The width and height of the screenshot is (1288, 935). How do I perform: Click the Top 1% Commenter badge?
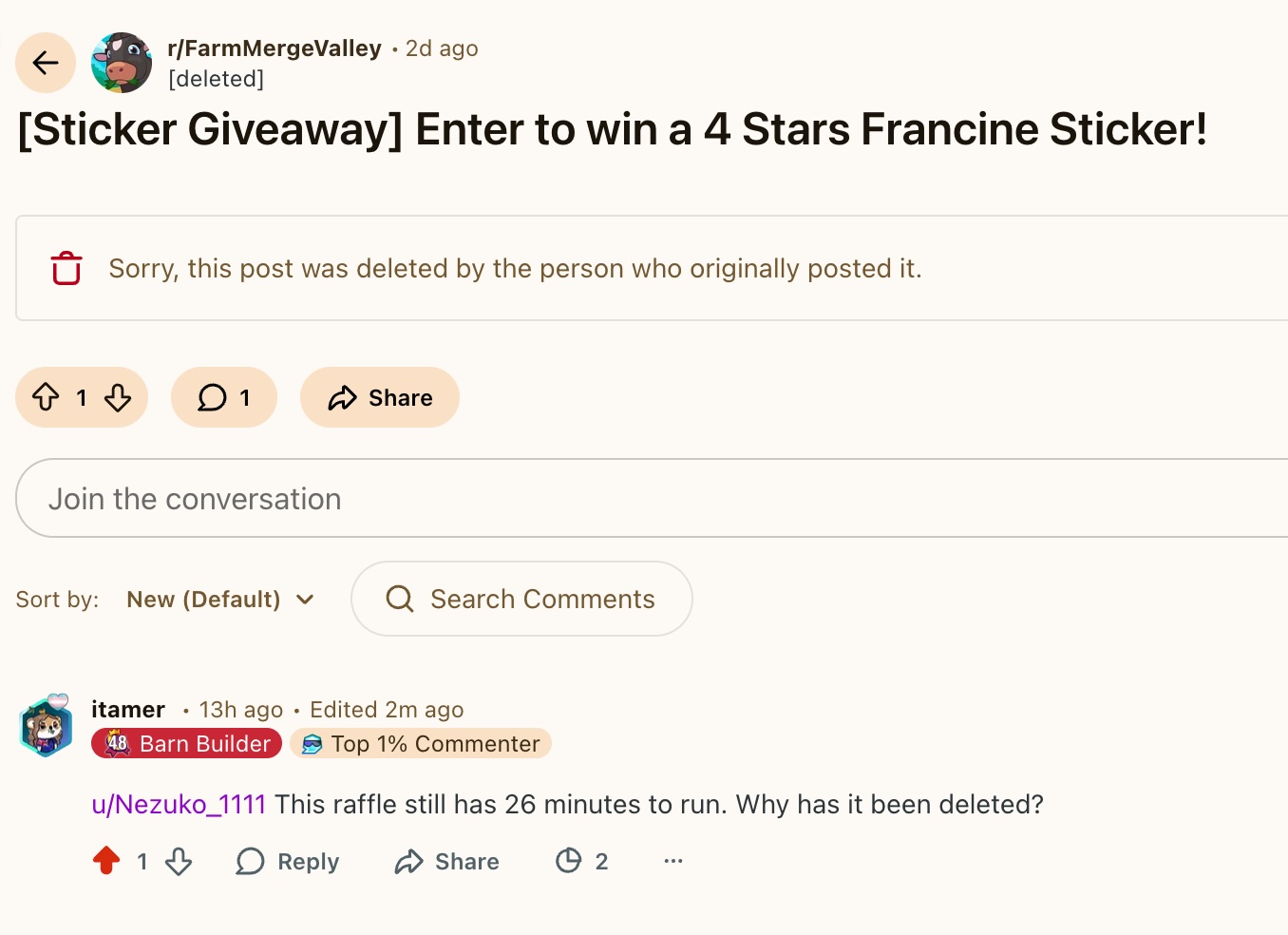point(421,744)
